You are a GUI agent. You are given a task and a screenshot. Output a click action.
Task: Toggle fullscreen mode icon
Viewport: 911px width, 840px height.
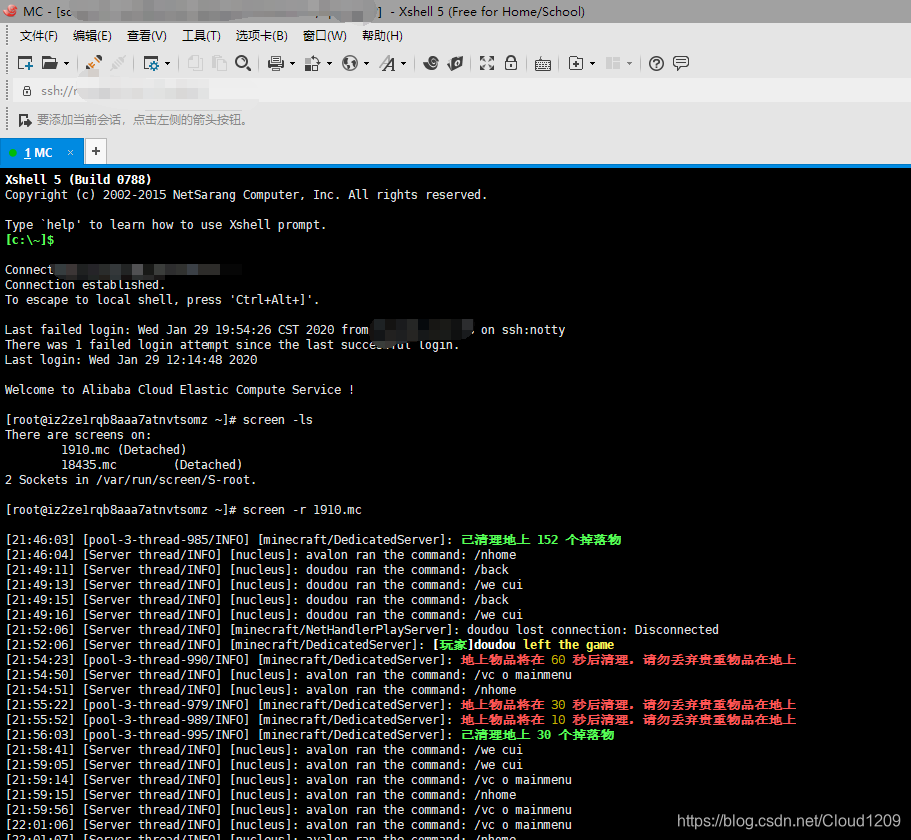(487, 63)
